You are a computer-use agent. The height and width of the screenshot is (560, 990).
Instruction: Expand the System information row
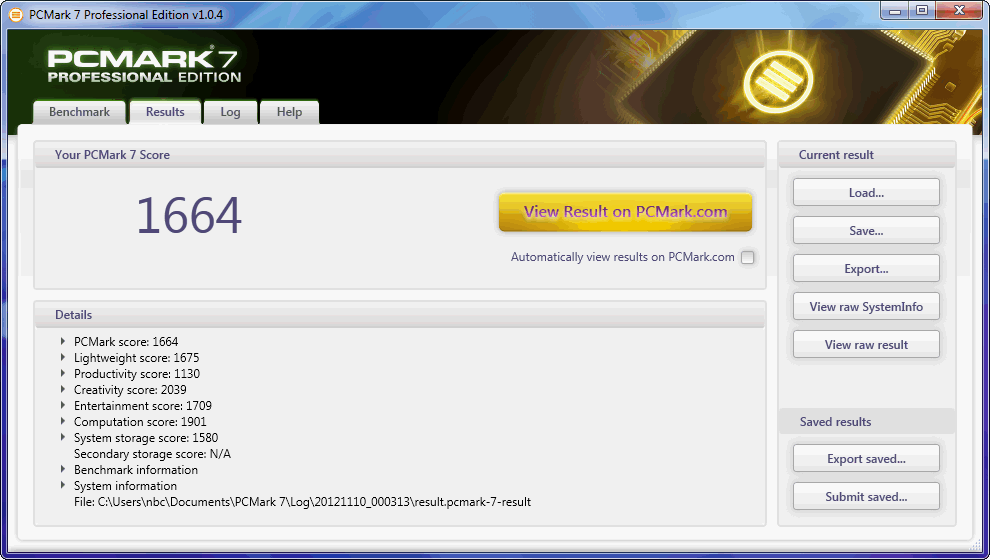(x=63, y=486)
